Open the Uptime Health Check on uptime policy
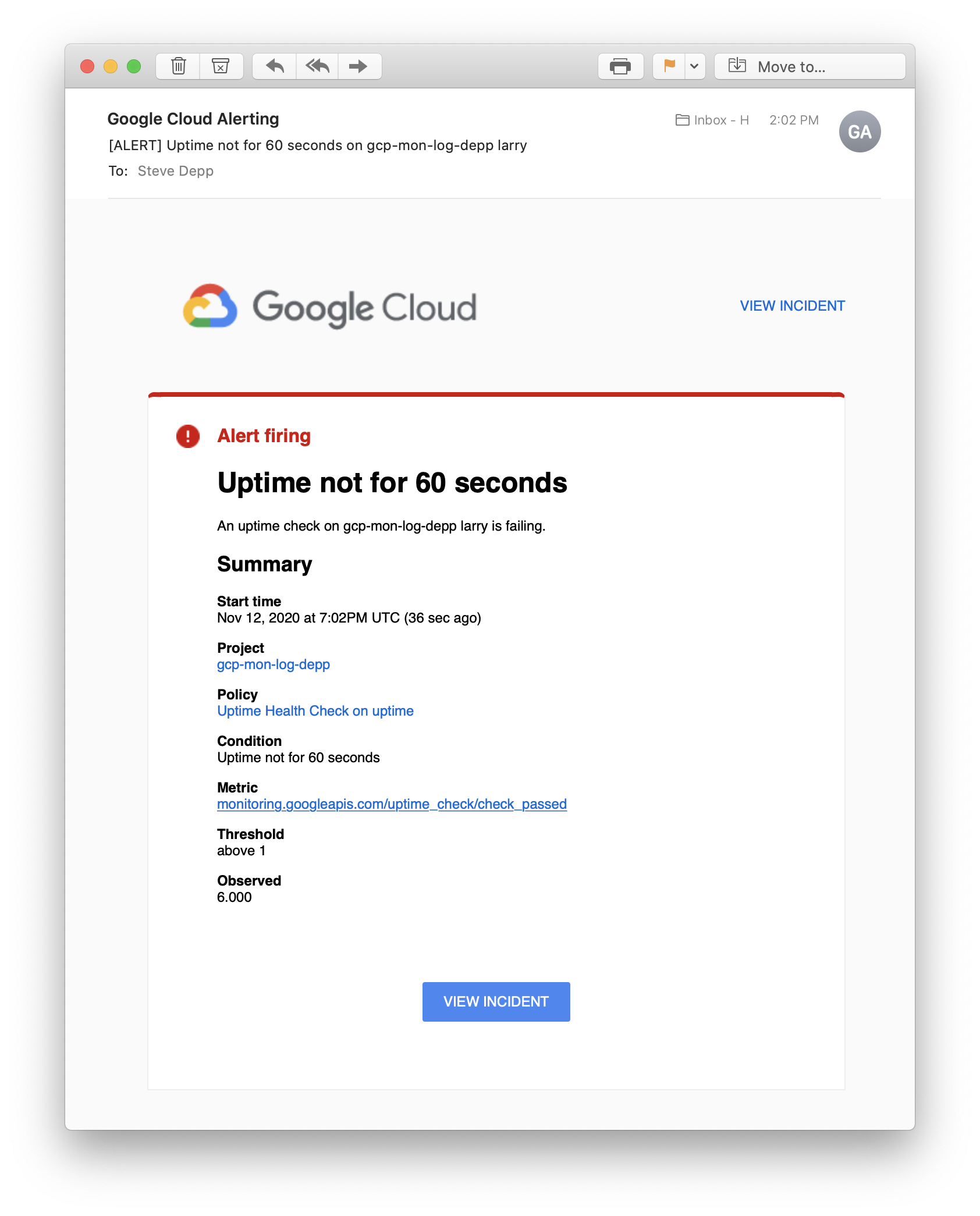Screen dimensions: 980x1216 (x=315, y=710)
